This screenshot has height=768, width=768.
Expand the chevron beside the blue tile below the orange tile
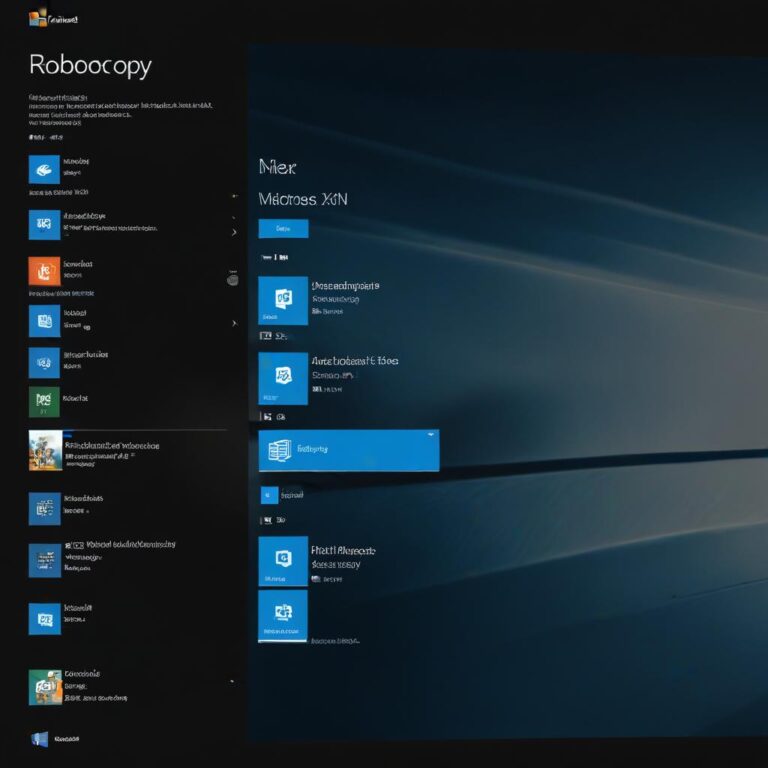(234, 323)
